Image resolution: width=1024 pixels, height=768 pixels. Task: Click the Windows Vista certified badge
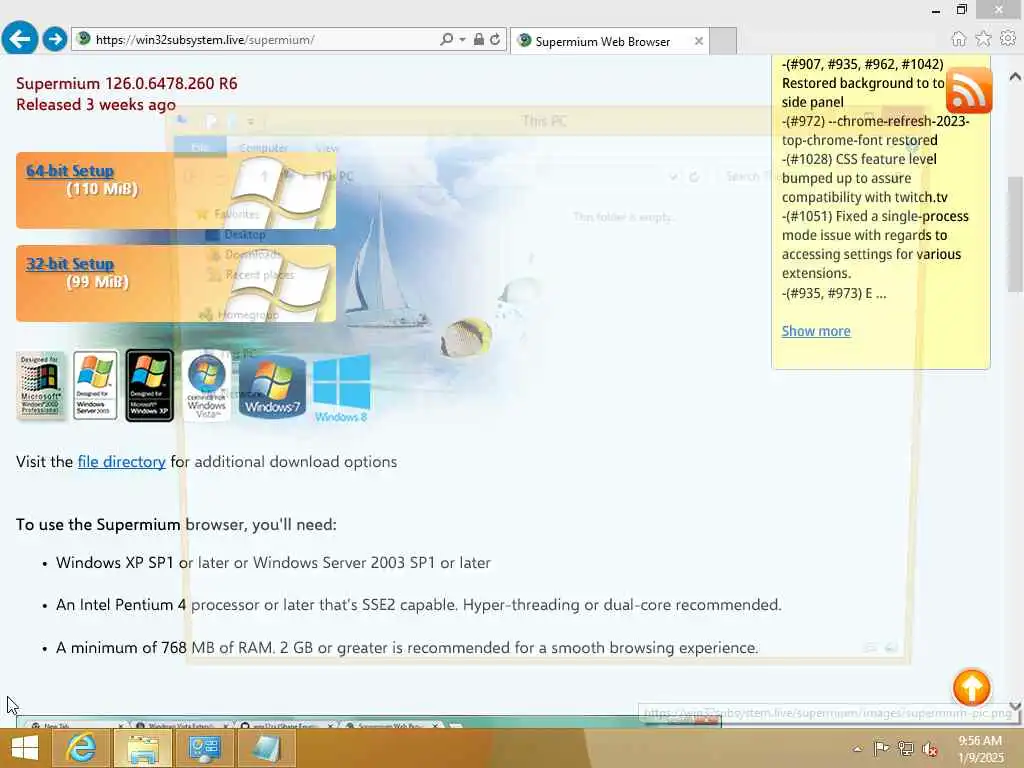point(206,386)
